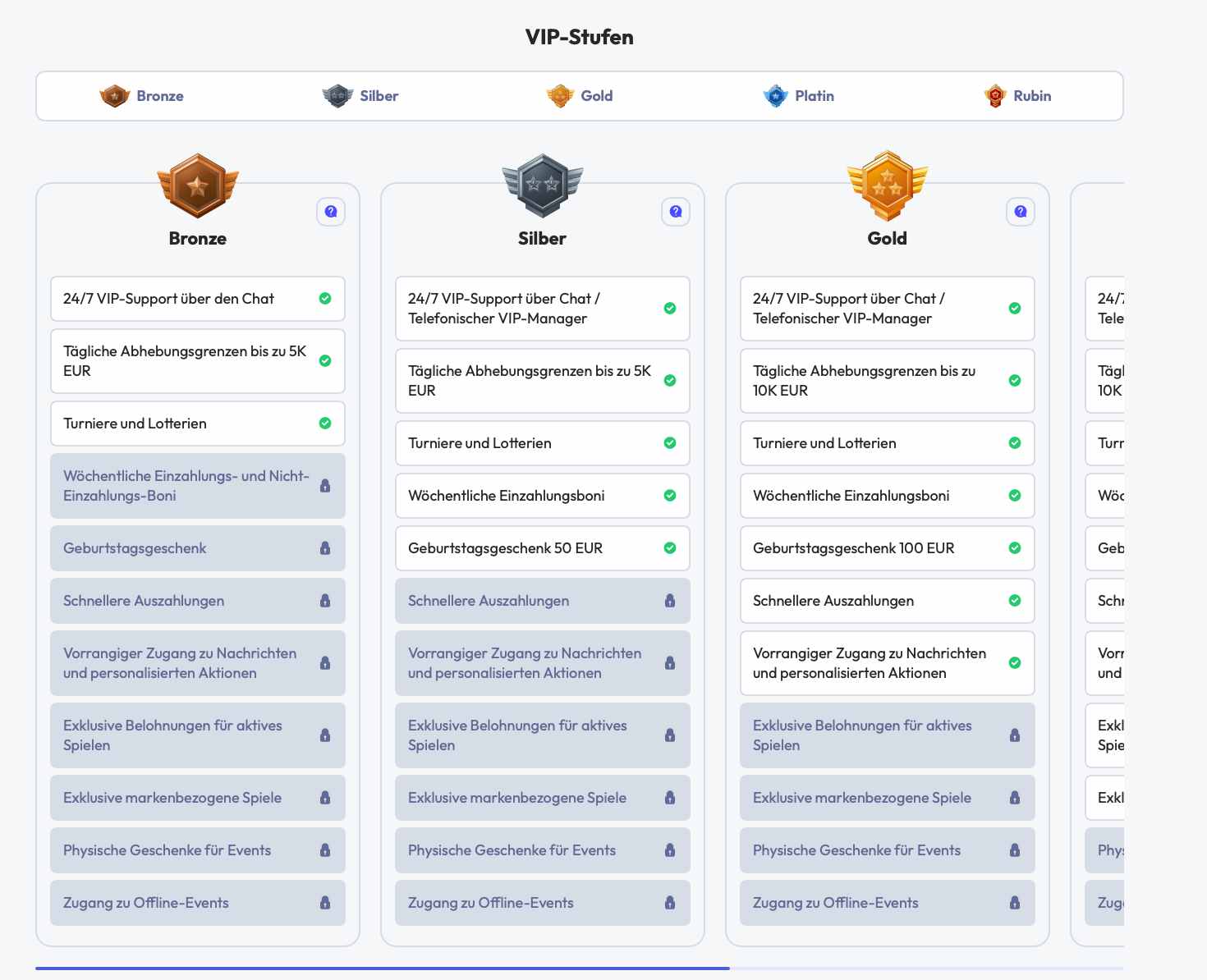Image resolution: width=1207 pixels, height=980 pixels.
Task: Click Gold's Wöchentliche Einzahlungsboni benefit row
Action: pos(887,496)
